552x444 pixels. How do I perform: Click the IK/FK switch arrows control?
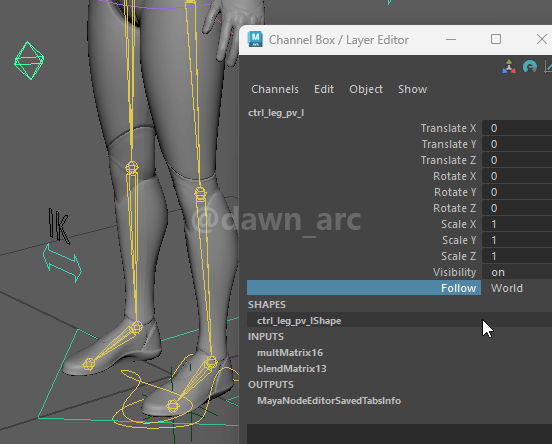pos(62,263)
